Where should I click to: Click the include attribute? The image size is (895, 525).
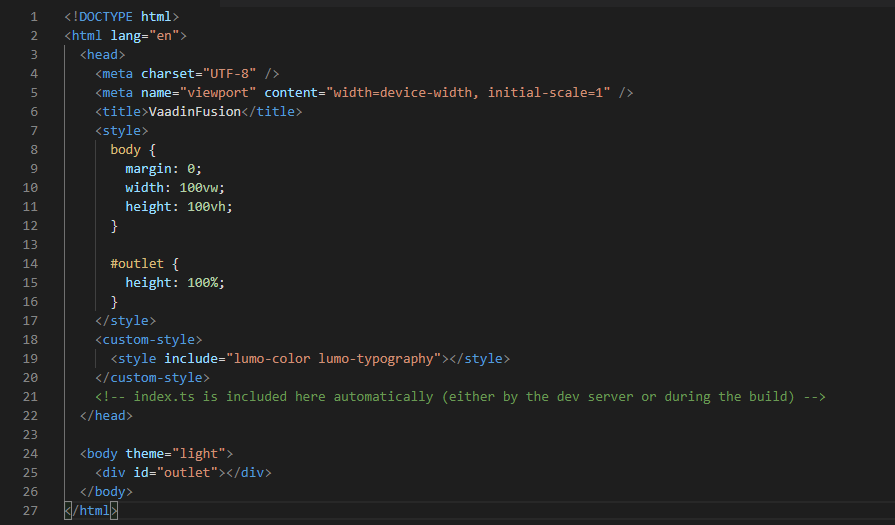[x=191, y=359]
